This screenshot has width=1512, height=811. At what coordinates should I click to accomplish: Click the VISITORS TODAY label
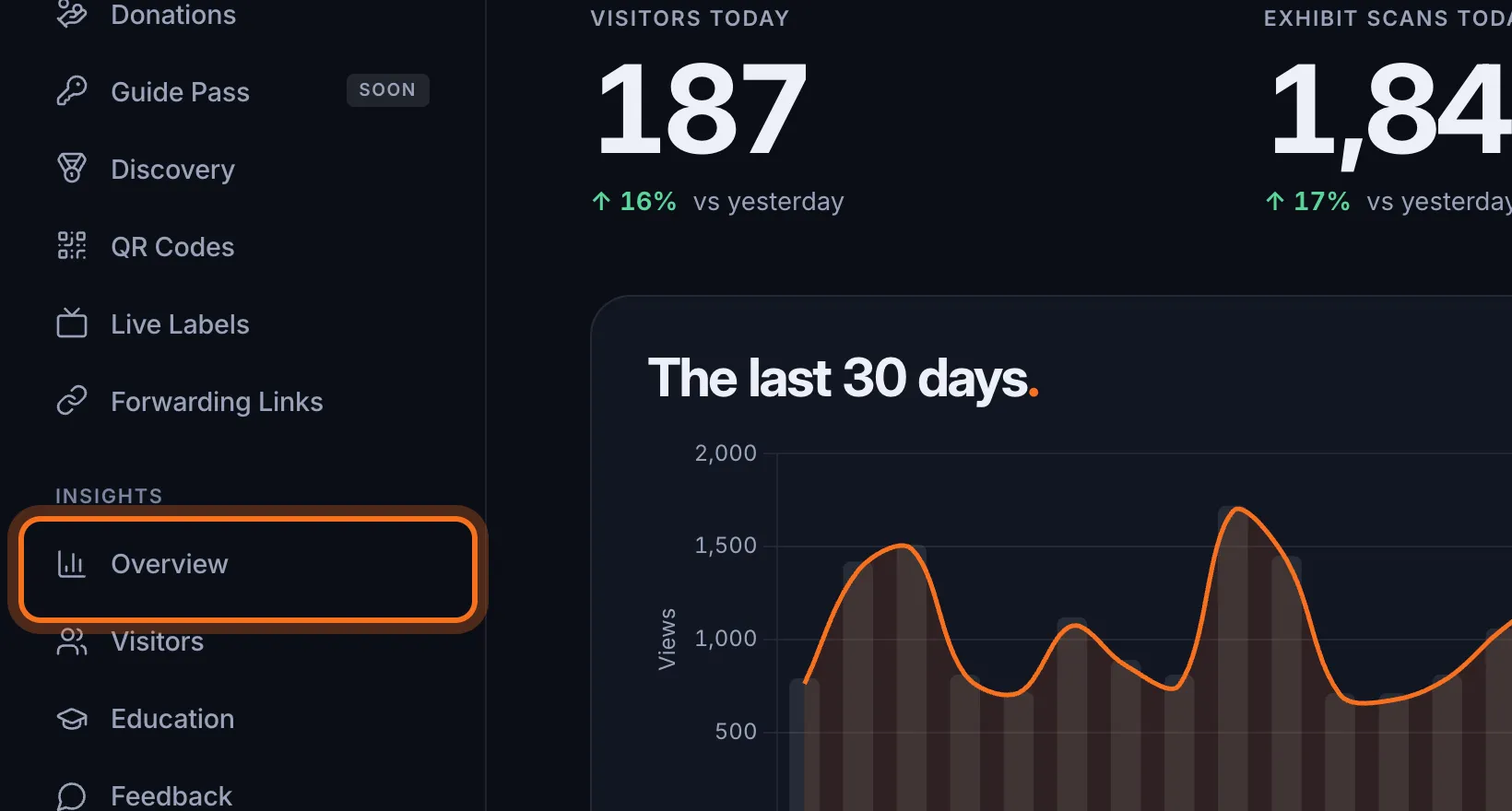(690, 18)
